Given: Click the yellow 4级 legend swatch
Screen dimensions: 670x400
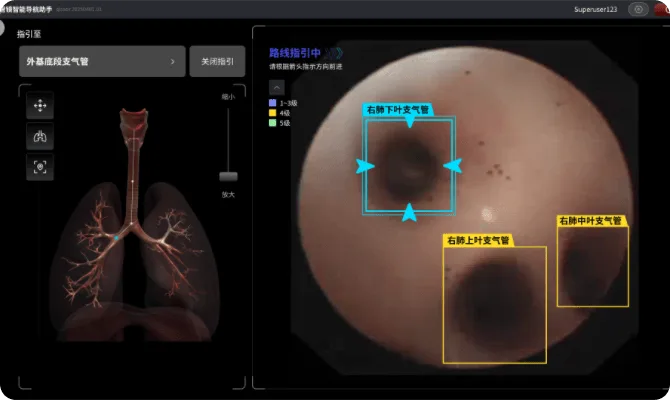Looking at the screenshot, I should (273, 113).
